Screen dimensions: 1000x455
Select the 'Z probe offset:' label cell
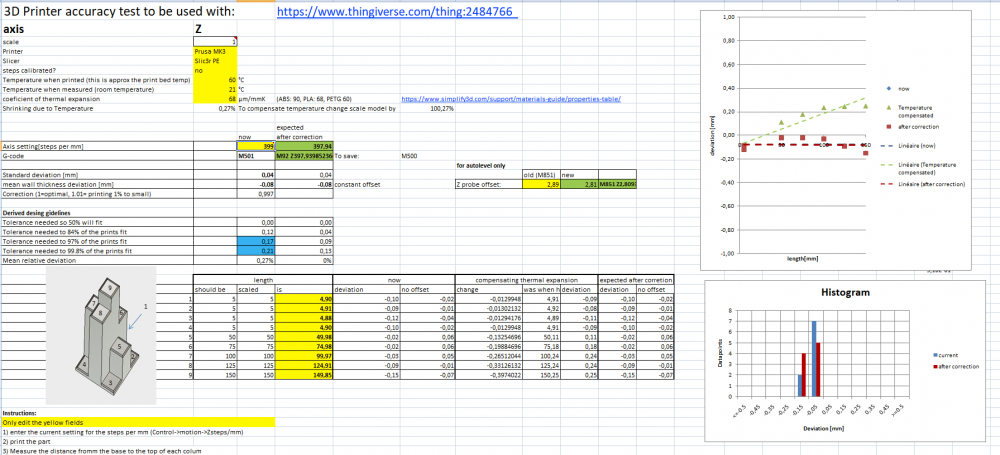(489, 184)
